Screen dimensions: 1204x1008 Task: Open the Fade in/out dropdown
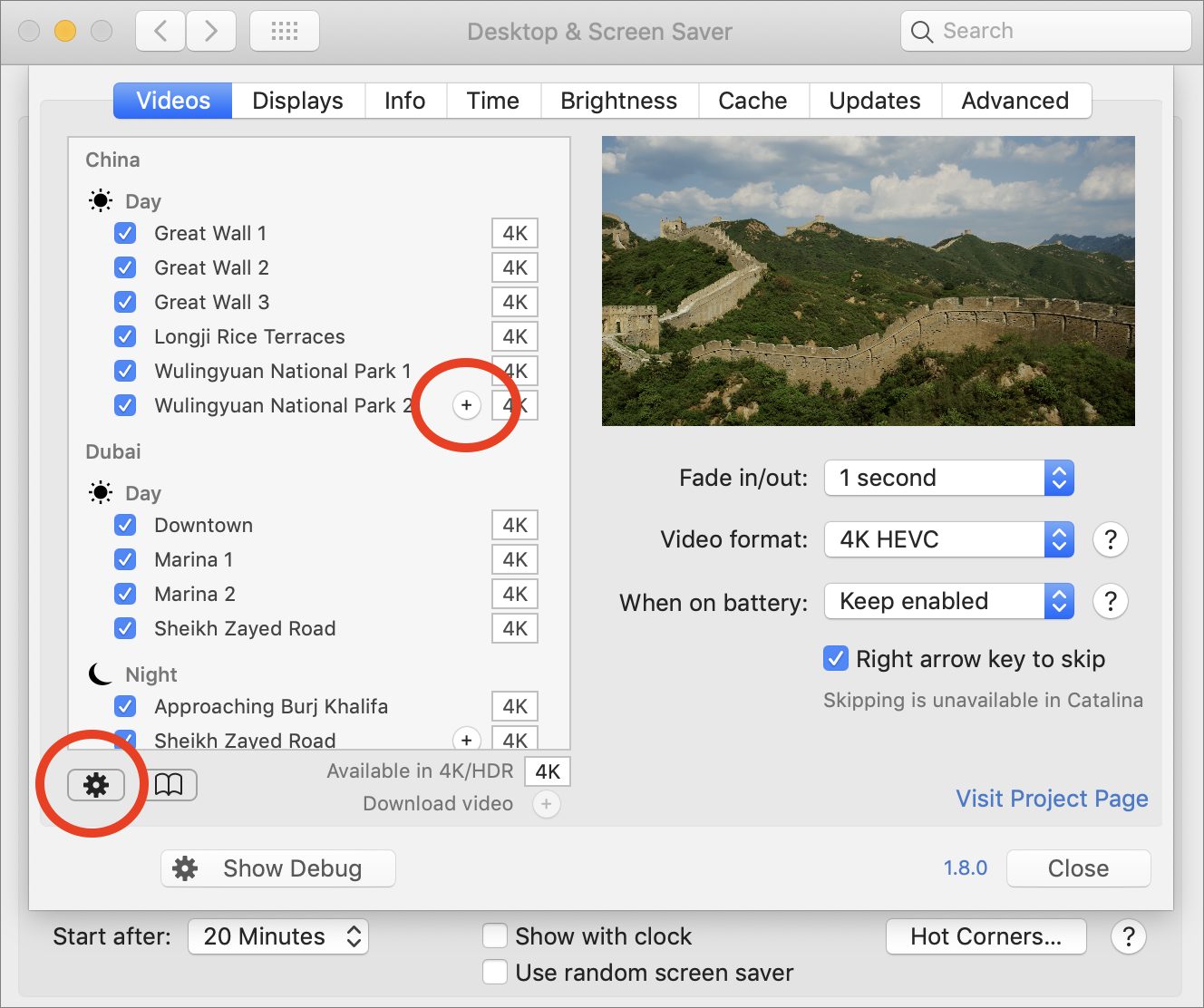[x=948, y=479]
